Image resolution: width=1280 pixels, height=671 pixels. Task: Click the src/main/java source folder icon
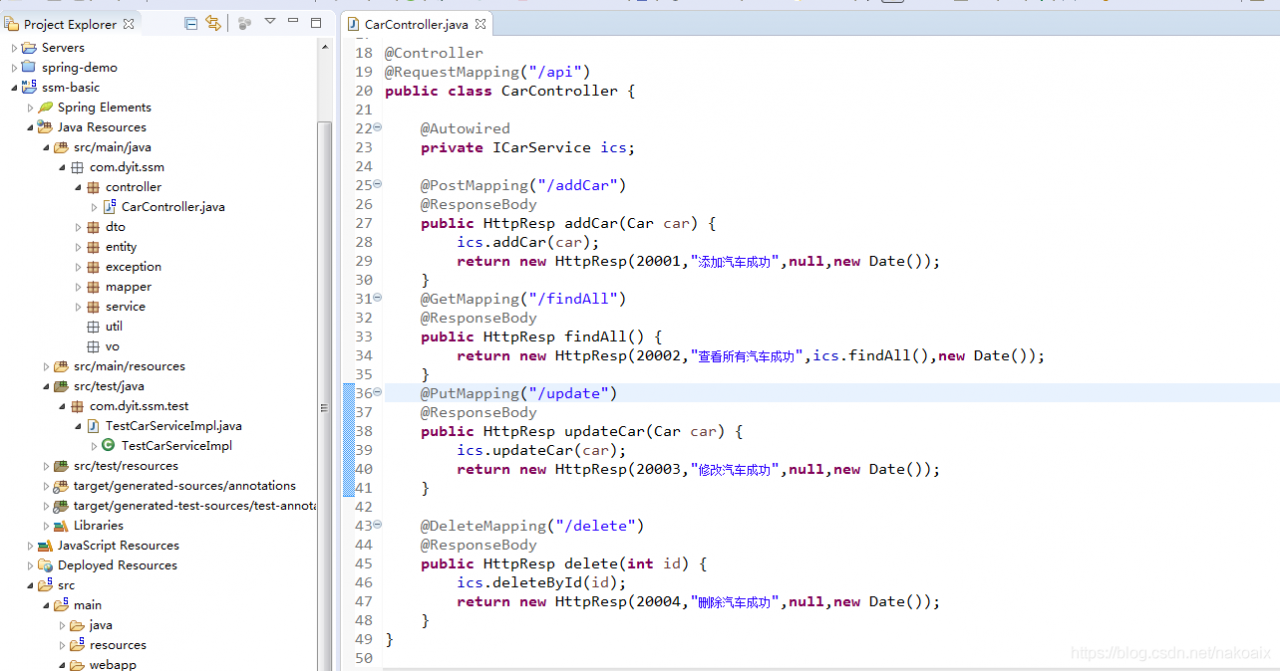click(x=61, y=147)
